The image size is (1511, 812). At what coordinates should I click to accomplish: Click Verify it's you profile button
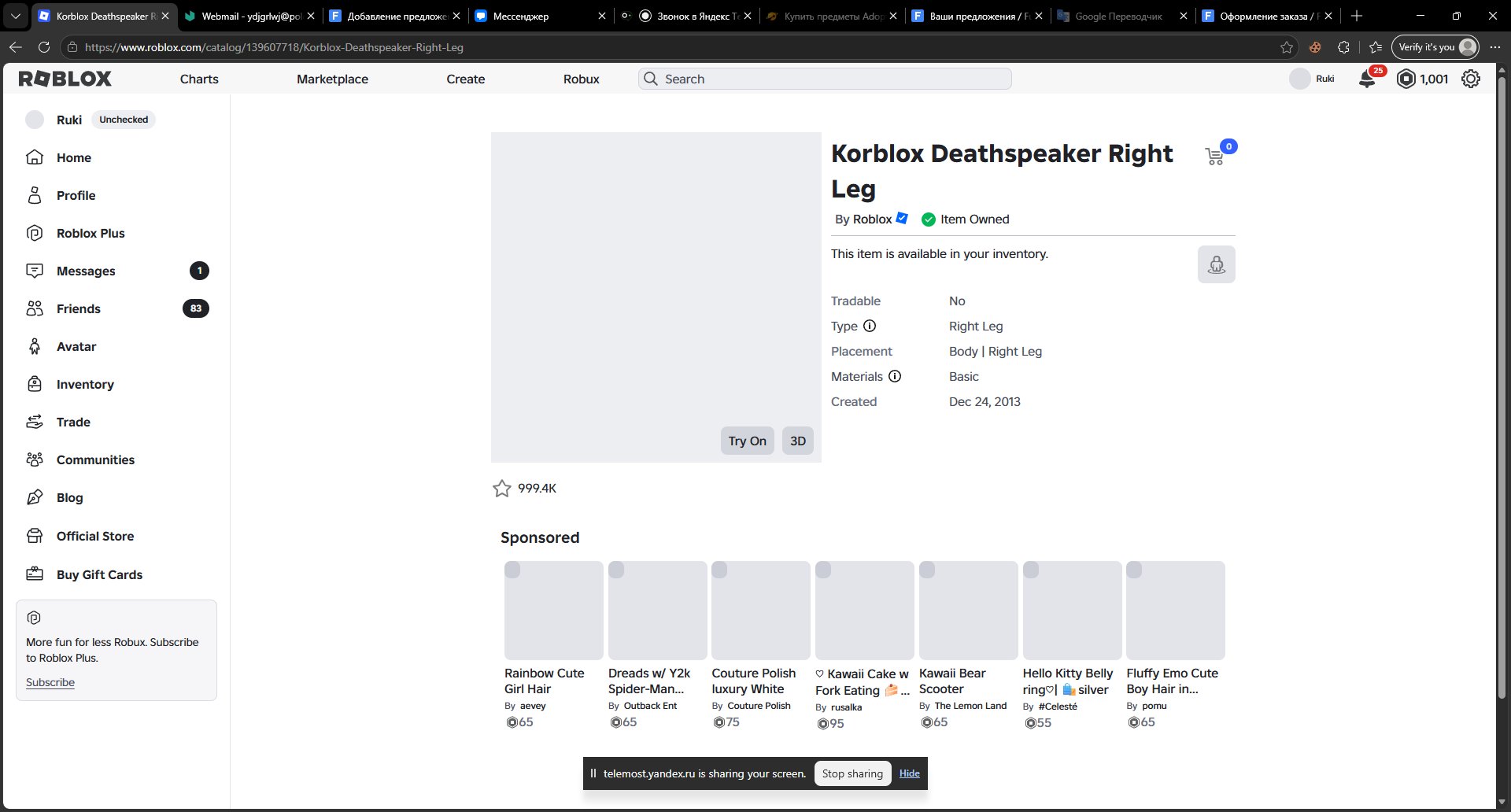pos(1435,47)
